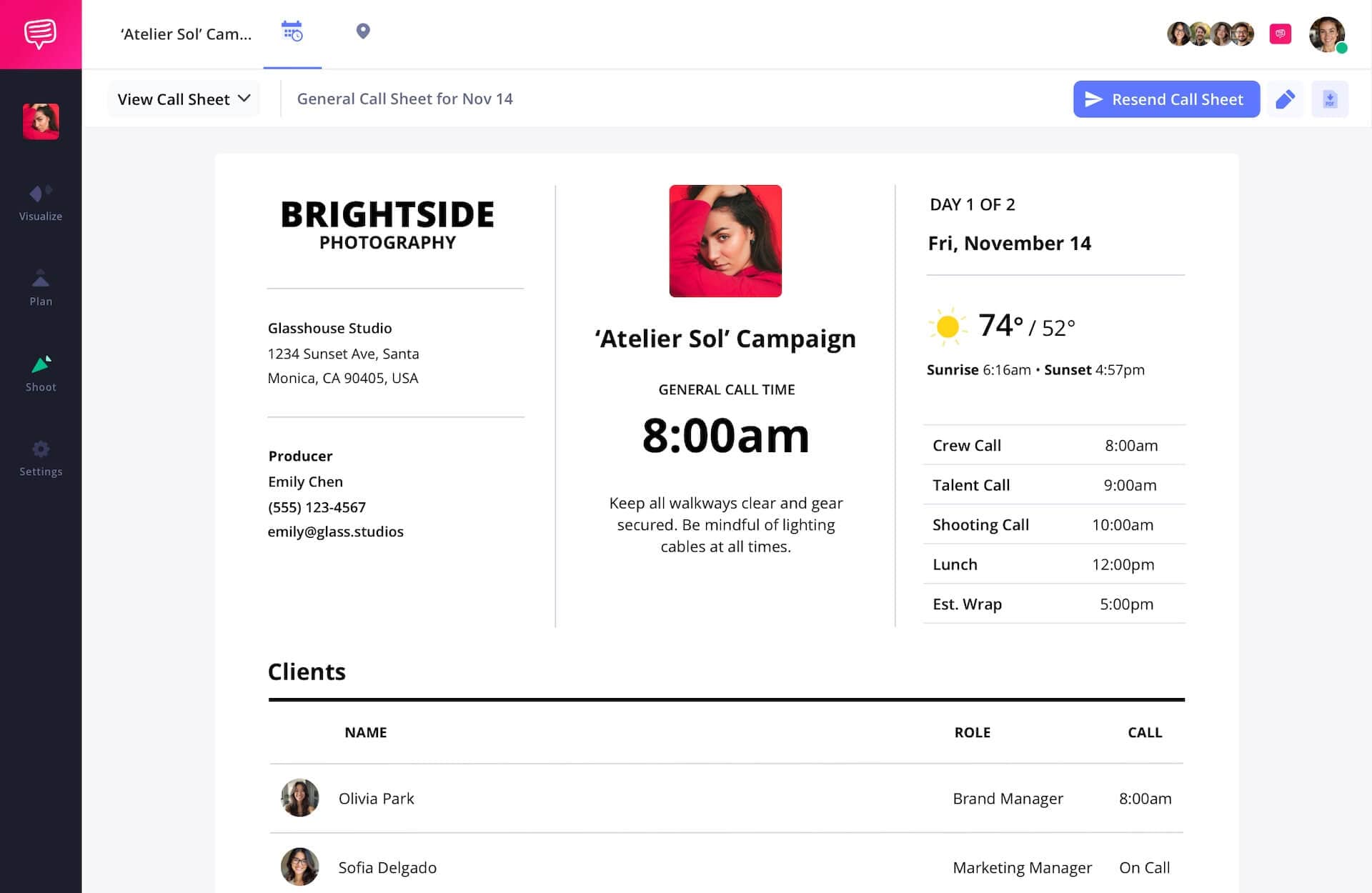
Task: Click Olivia Park's avatar photo
Action: click(x=299, y=798)
